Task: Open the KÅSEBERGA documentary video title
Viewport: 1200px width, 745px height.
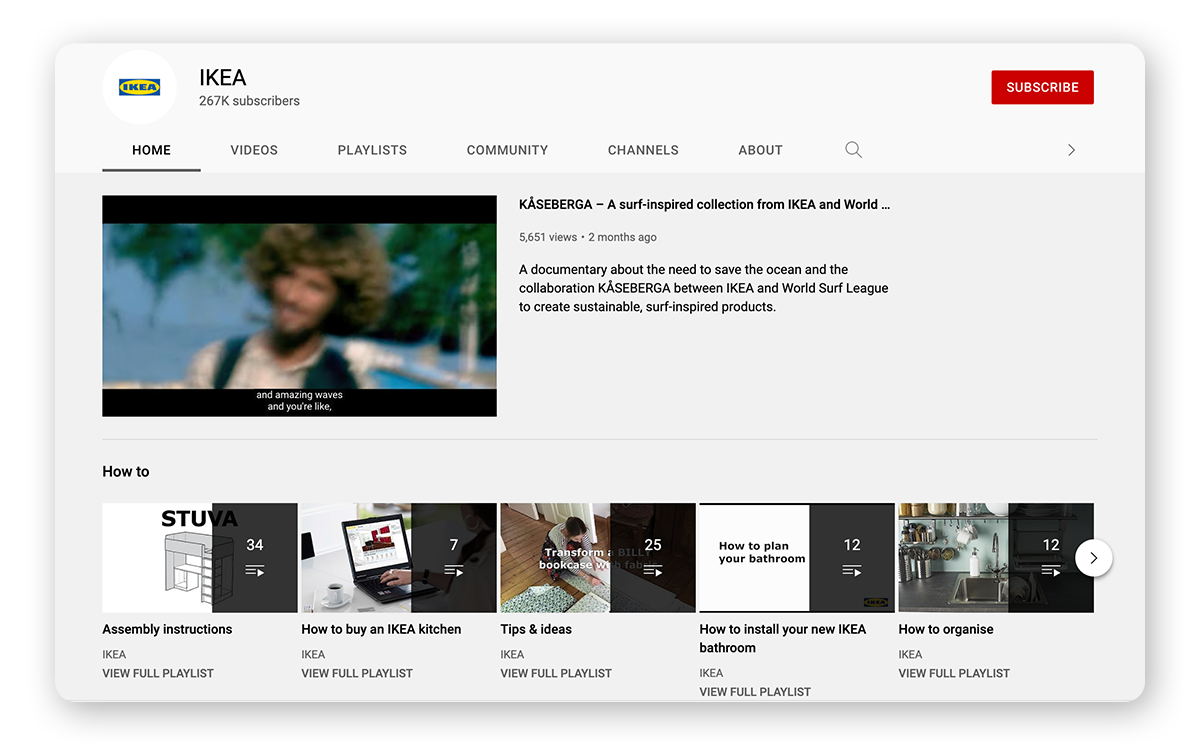Action: point(704,204)
